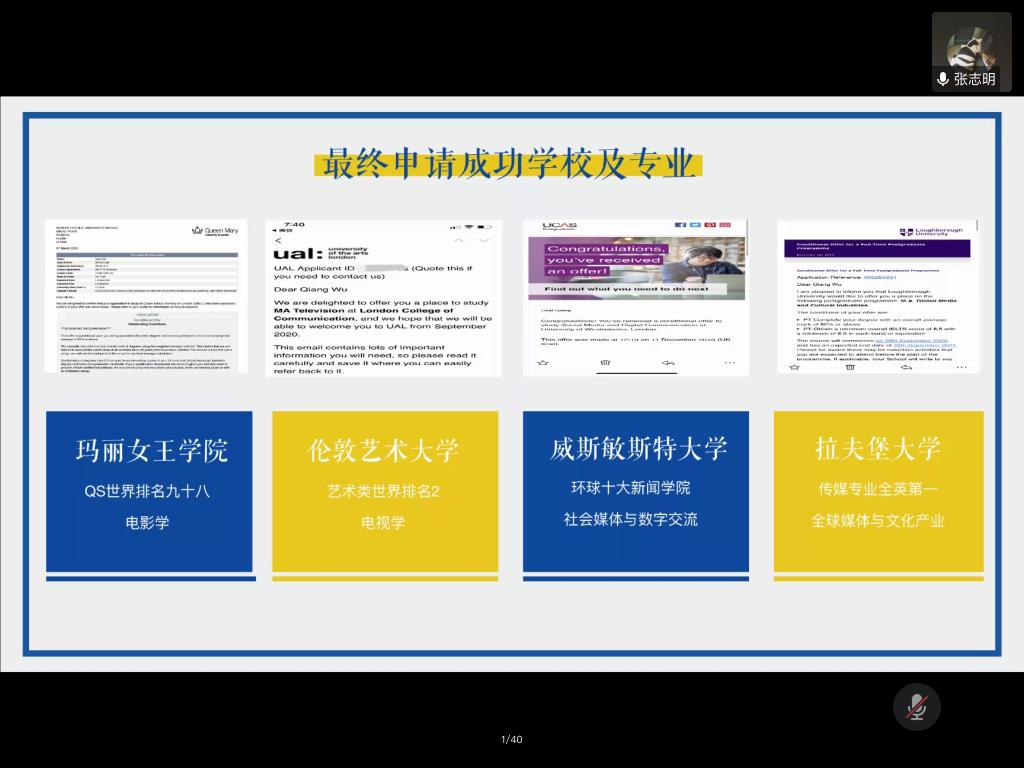Click the reply arrow in Loughborough email

(906, 367)
